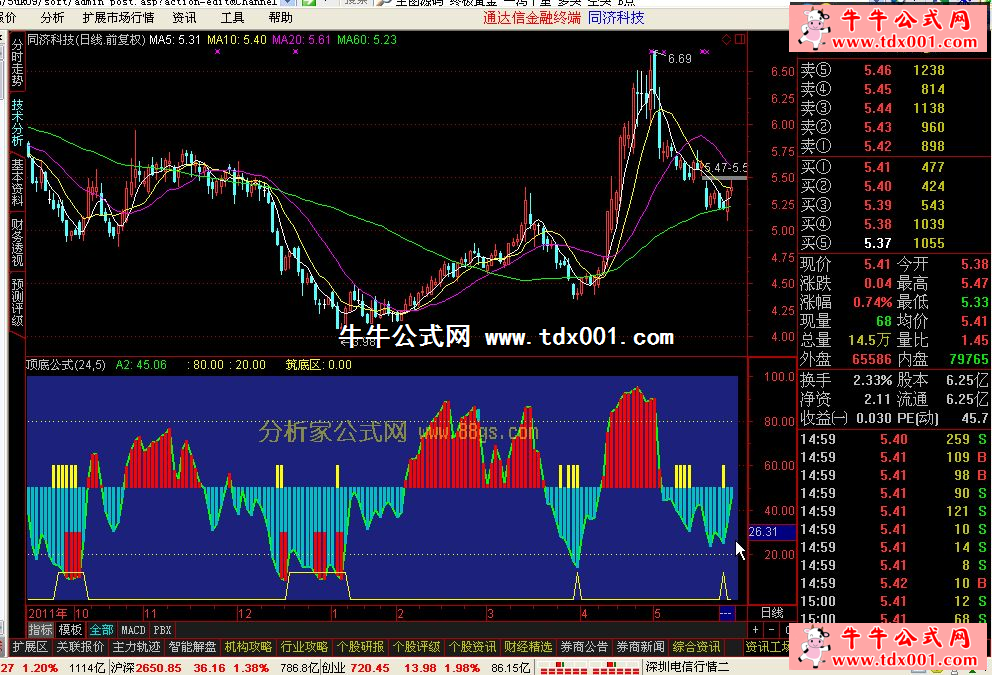Viewport: 992px width, 675px height.
Task: Open the 资讯 menu
Action: click(x=184, y=18)
